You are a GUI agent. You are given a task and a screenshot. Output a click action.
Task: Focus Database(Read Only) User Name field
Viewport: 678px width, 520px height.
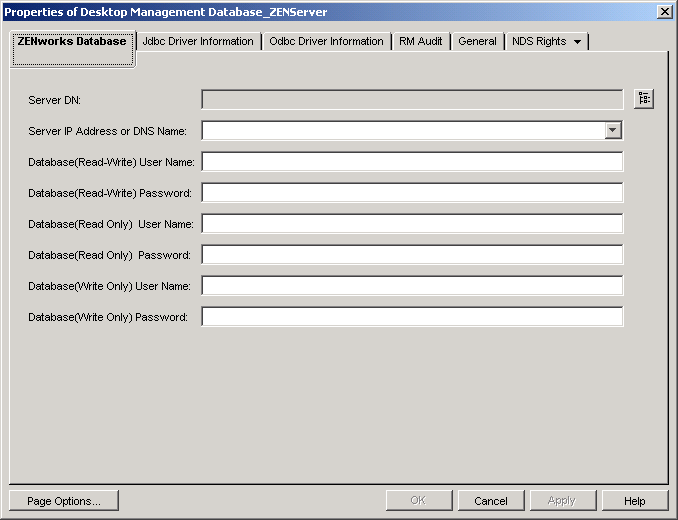tap(412, 223)
